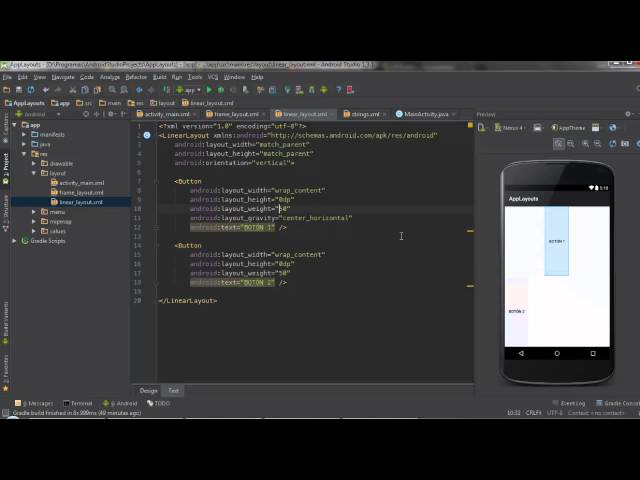Click AppLayouts in the breadcrumb bar
This screenshot has width=640, height=480.
[25, 103]
